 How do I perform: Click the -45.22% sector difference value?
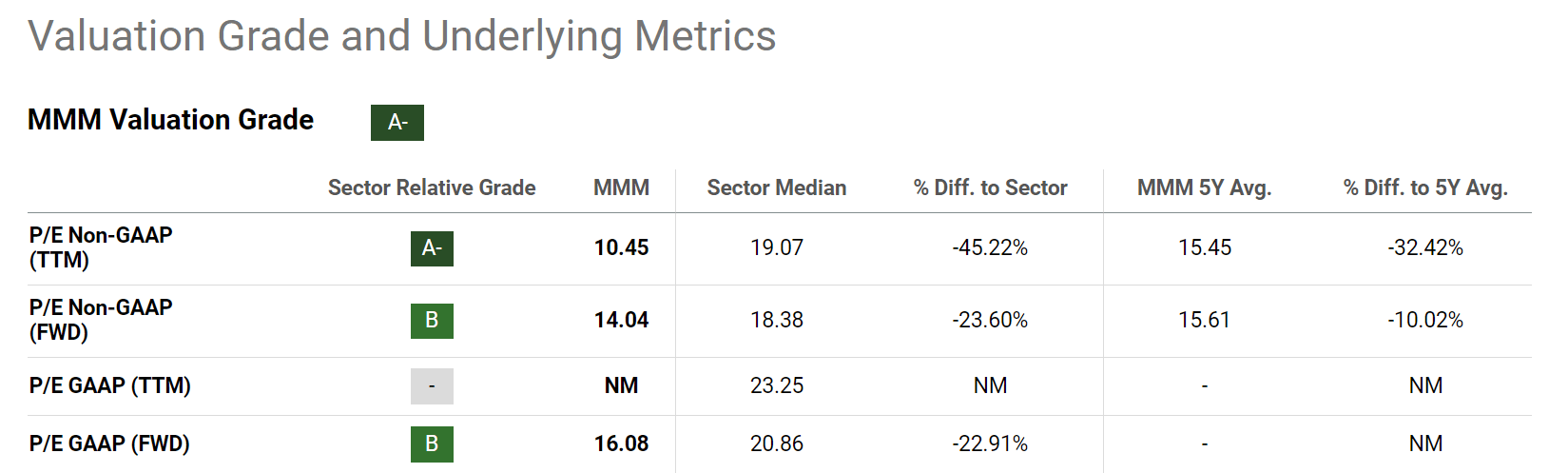[x=990, y=248]
